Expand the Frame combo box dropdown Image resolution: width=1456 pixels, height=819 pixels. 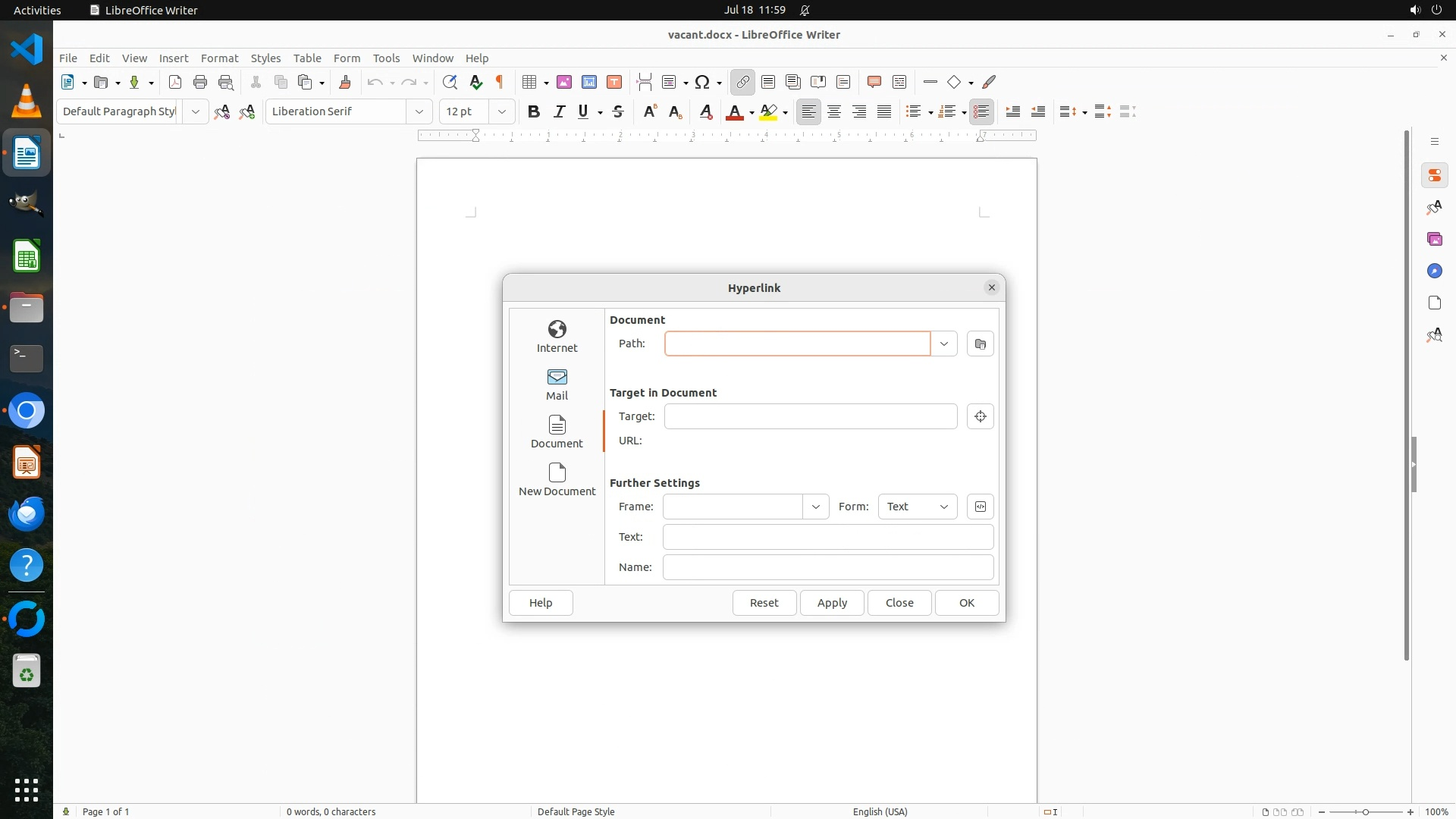tap(815, 507)
